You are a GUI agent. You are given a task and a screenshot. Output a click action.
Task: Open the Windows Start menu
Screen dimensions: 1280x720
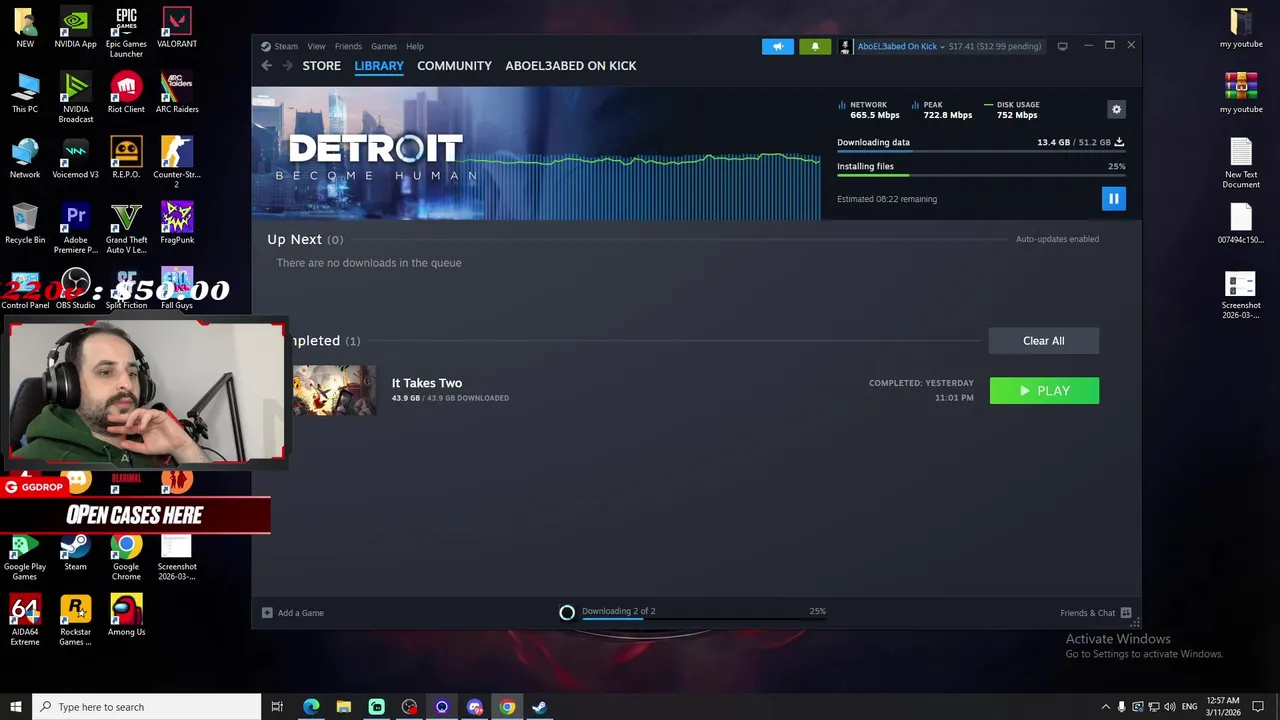16,707
